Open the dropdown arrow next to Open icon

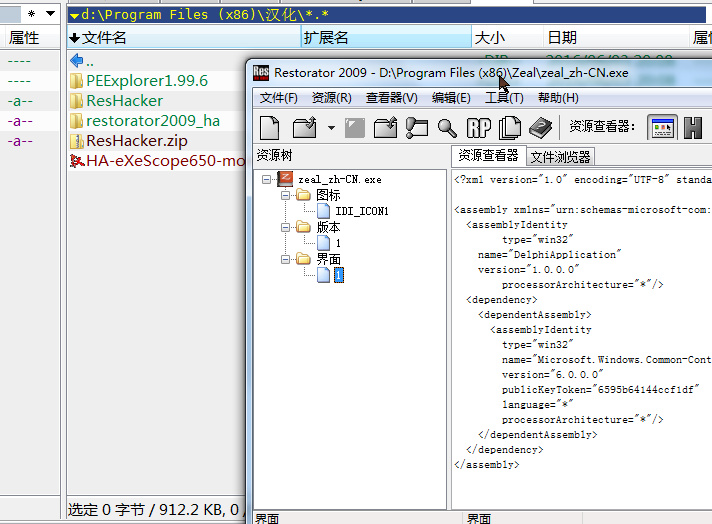(331, 128)
